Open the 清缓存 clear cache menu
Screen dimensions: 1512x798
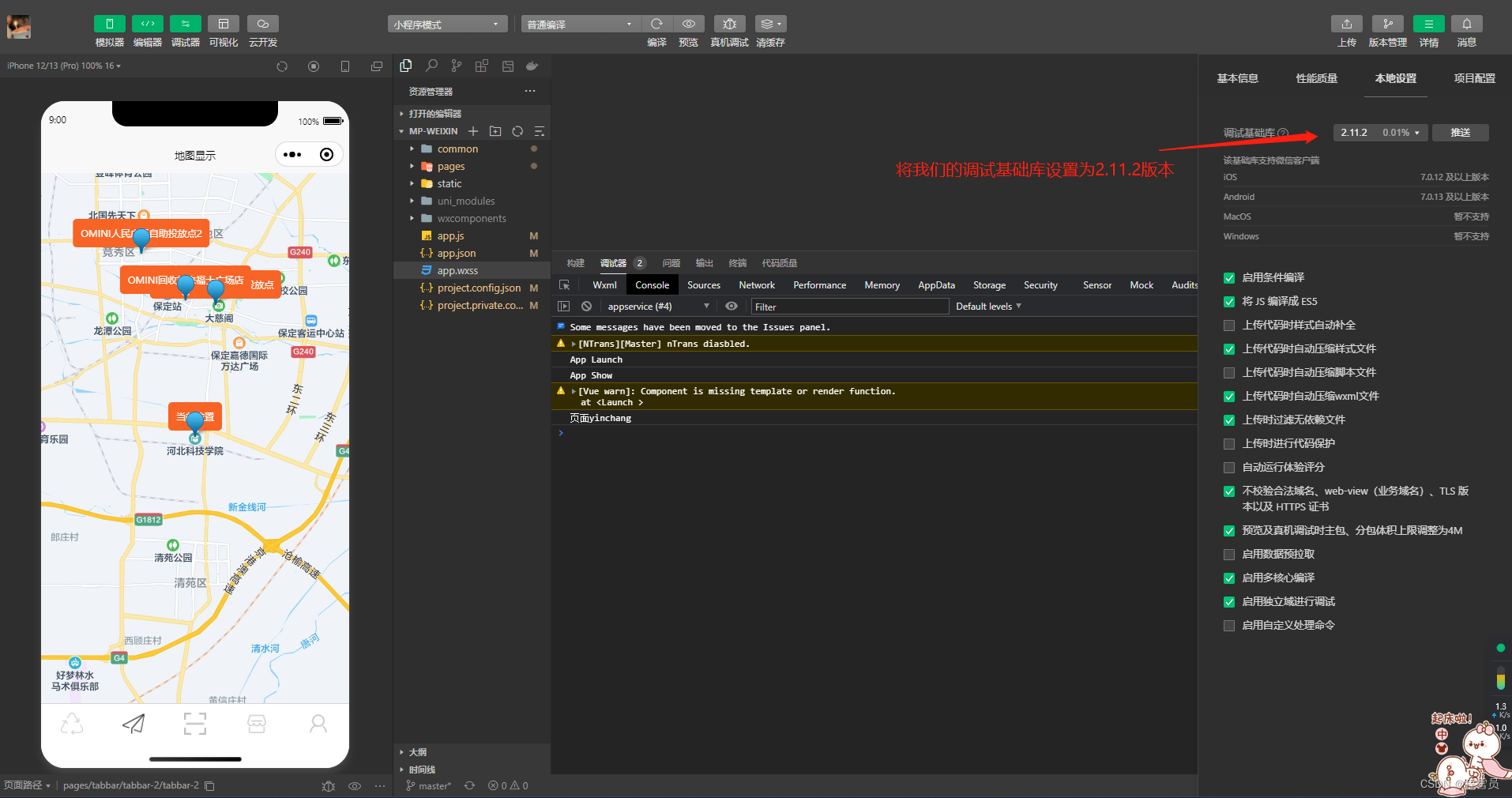[x=770, y=24]
